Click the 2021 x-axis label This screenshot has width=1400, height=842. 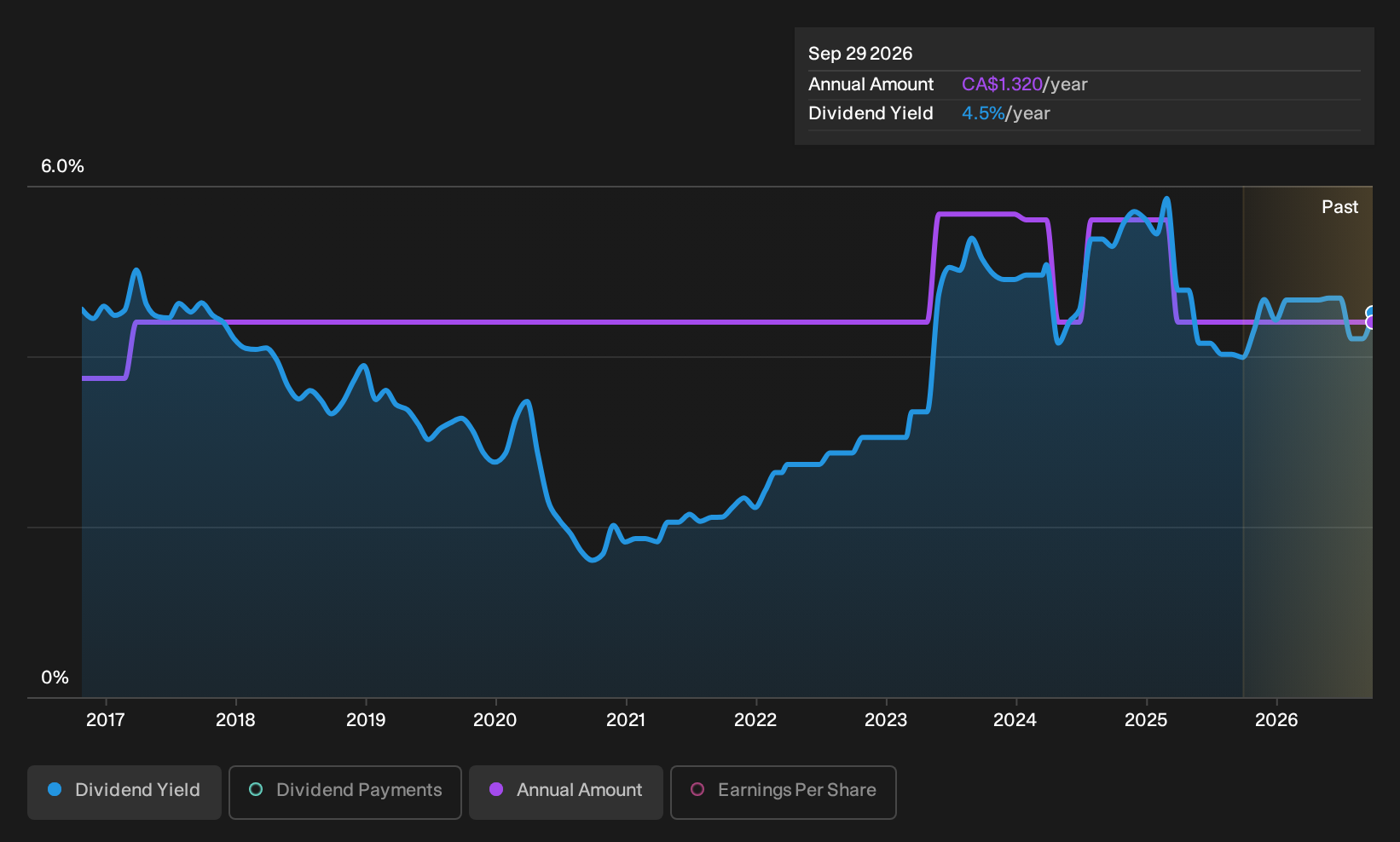coord(626,720)
